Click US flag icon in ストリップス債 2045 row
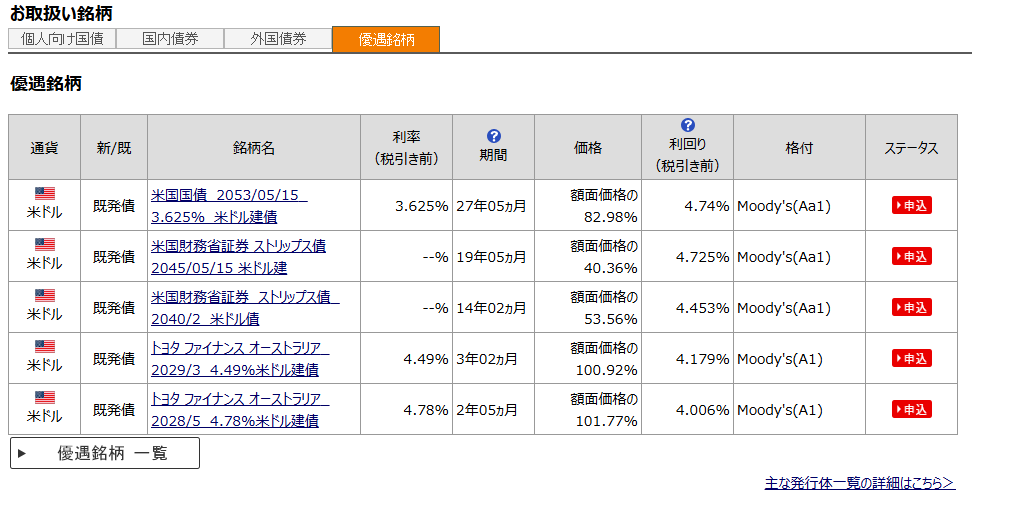1016x511 pixels. (x=44, y=245)
